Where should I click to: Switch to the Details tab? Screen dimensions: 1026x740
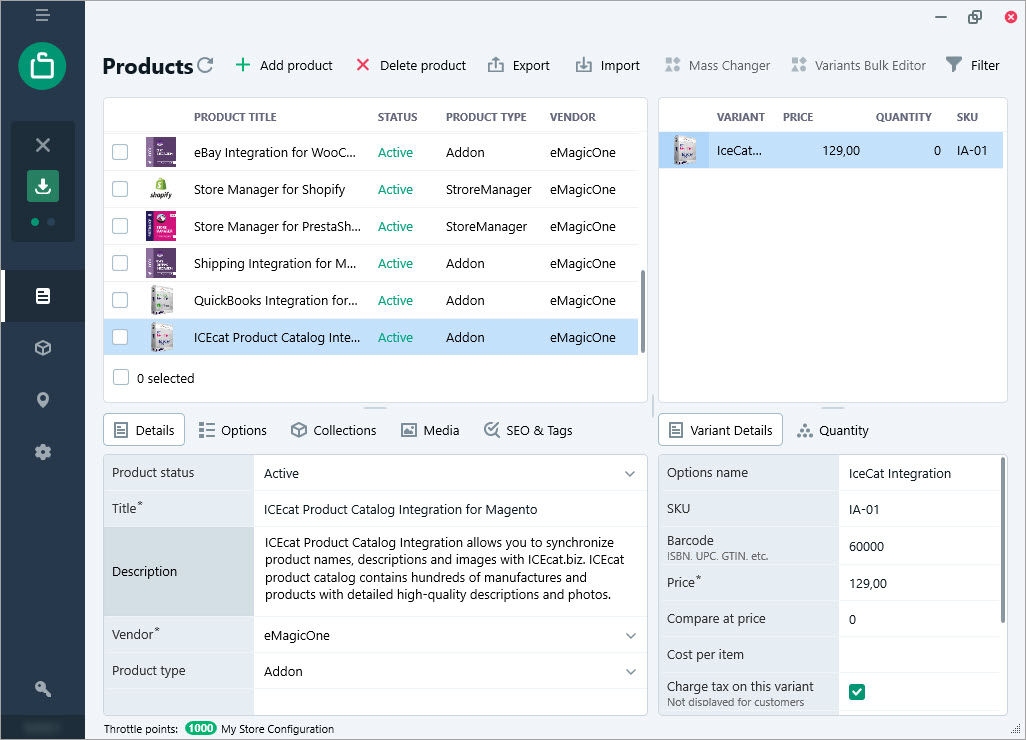click(144, 430)
